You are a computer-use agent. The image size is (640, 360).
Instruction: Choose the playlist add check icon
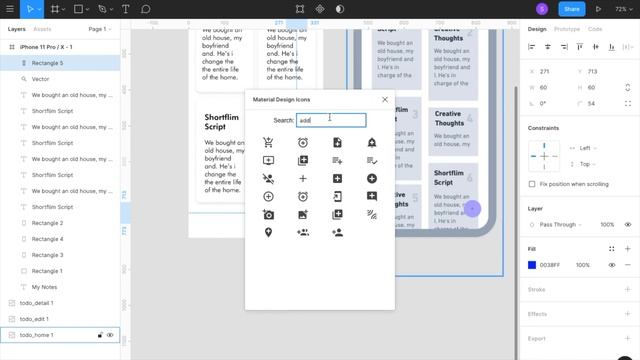tap(372, 160)
